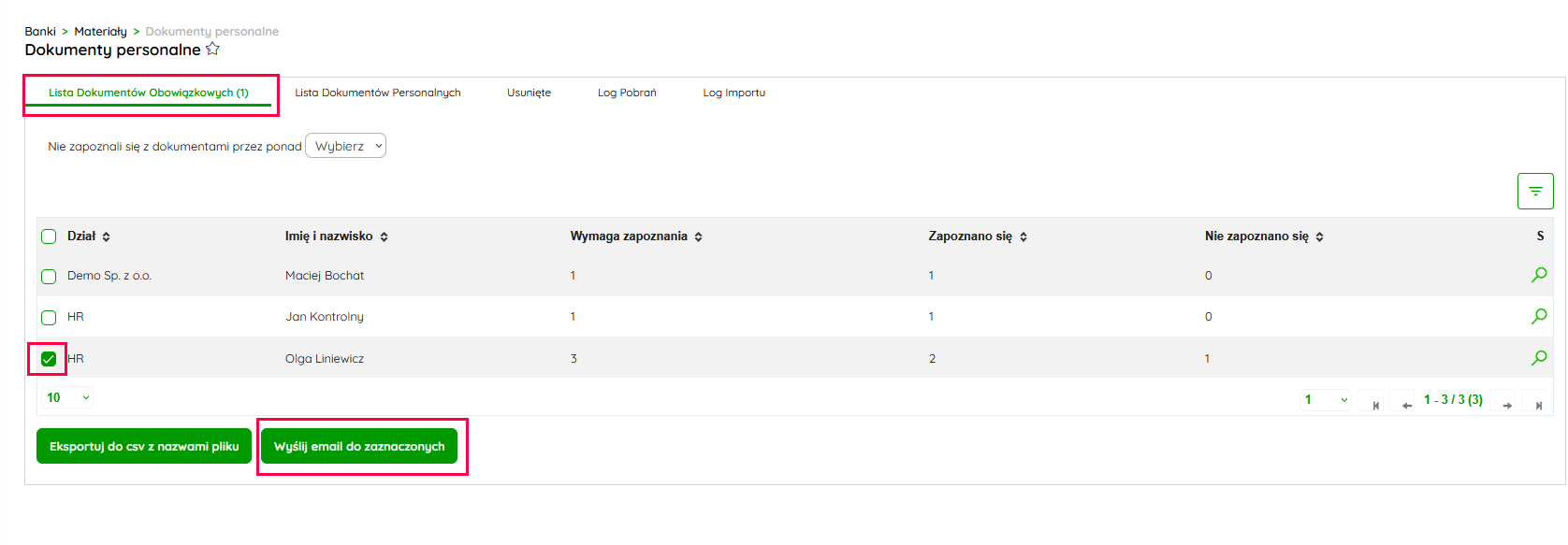Switch to Lista Dokumentów Personalnych tab
The image size is (1568, 545).
[377, 93]
